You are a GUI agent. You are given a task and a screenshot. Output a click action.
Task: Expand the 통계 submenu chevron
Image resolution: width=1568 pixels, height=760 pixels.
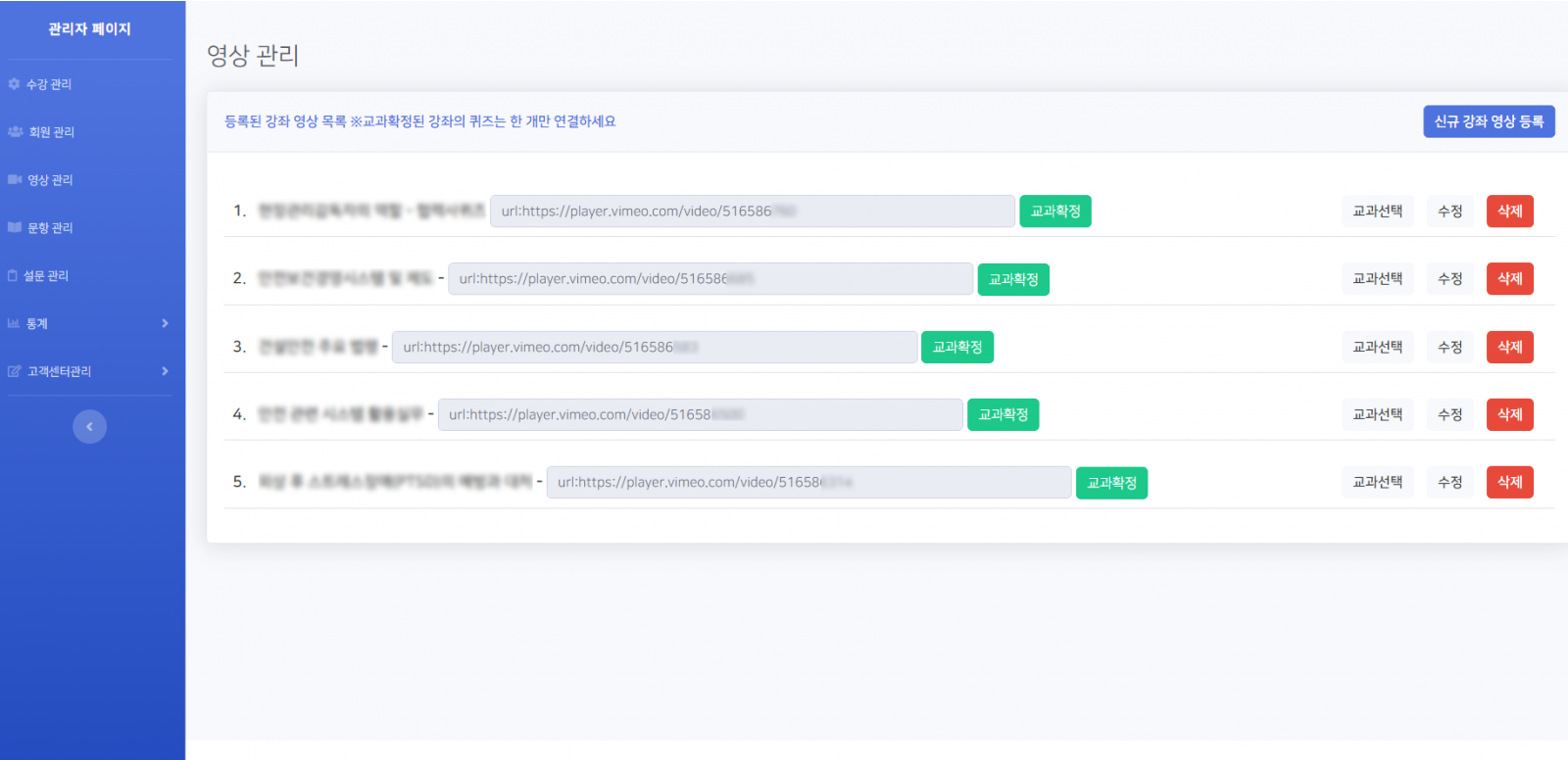point(165,323)
